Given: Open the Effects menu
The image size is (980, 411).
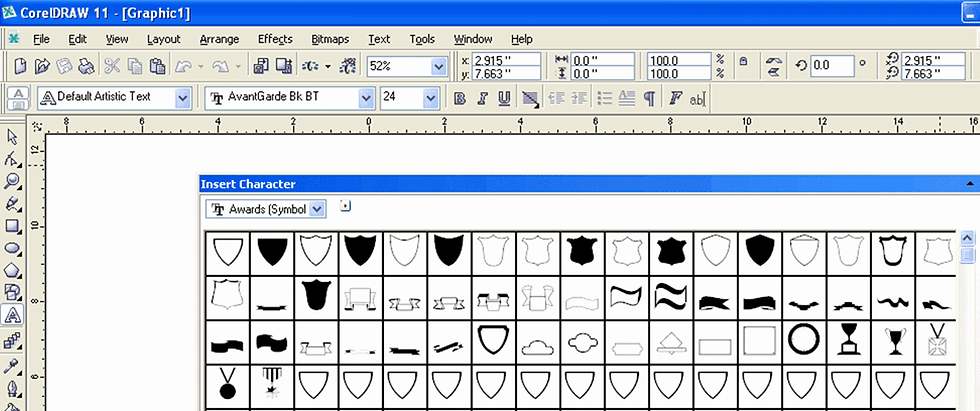Looking at the screenshot, I should 275,39.
